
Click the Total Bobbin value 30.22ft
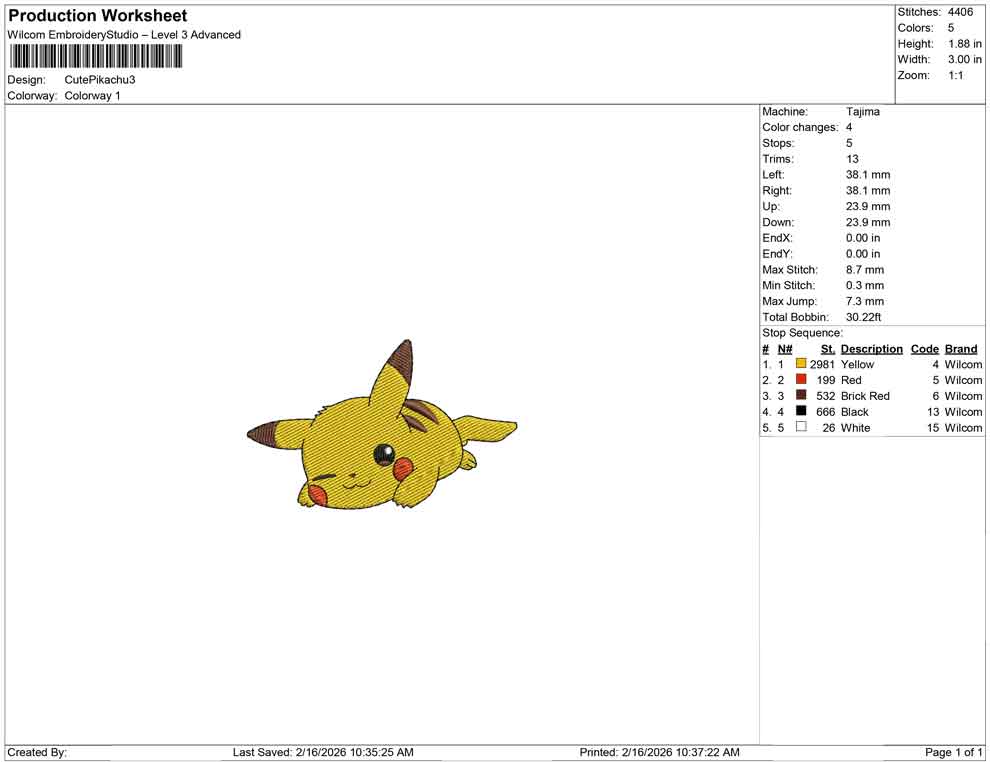coord(864,317)
